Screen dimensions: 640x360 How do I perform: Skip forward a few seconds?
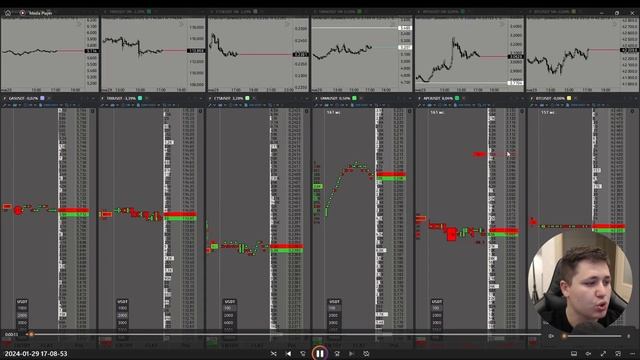[337, 353]
